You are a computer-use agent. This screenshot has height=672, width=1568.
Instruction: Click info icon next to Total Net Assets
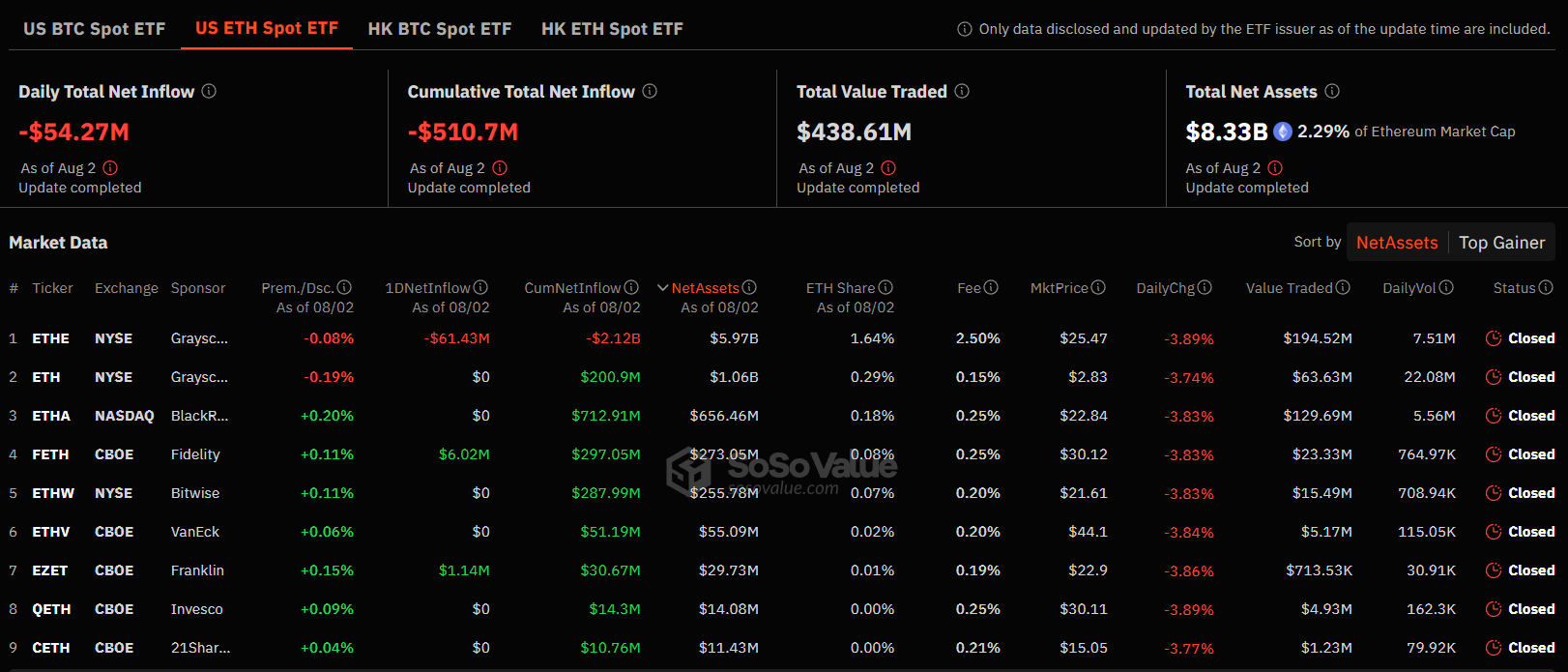[x=1332, y=91]
